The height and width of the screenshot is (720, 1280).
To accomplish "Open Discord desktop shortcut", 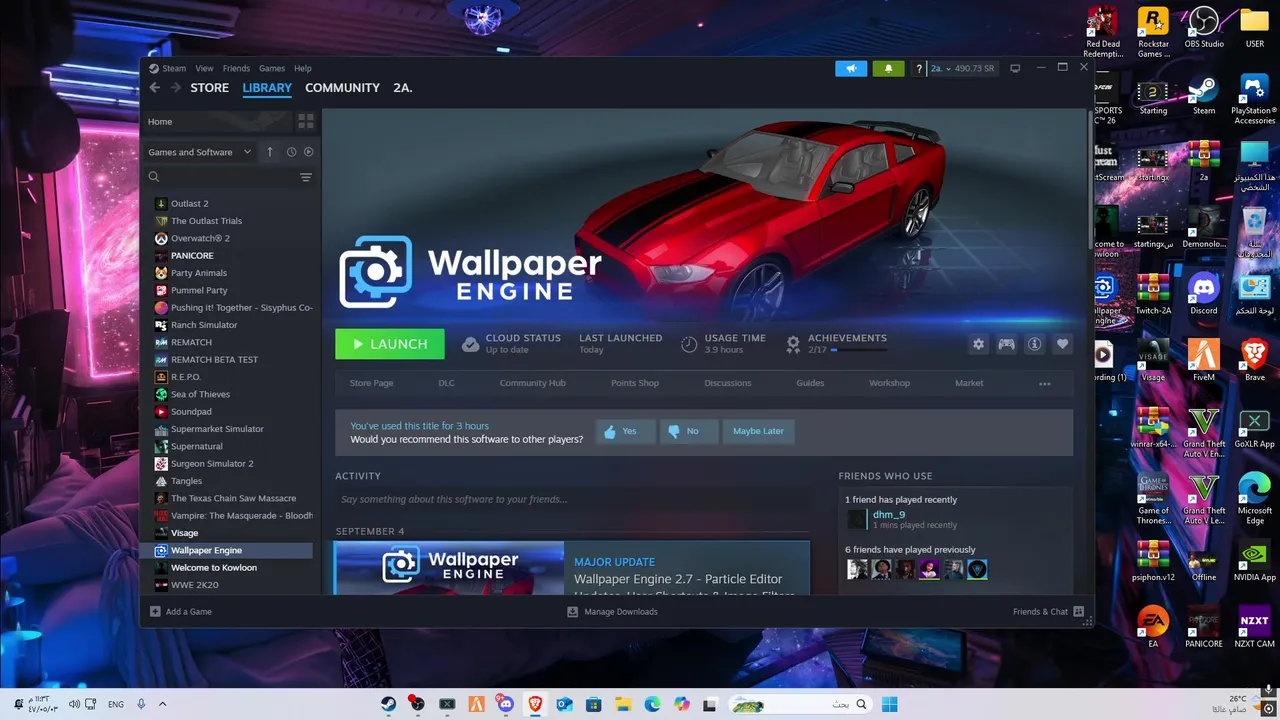I will point(1204,294).
